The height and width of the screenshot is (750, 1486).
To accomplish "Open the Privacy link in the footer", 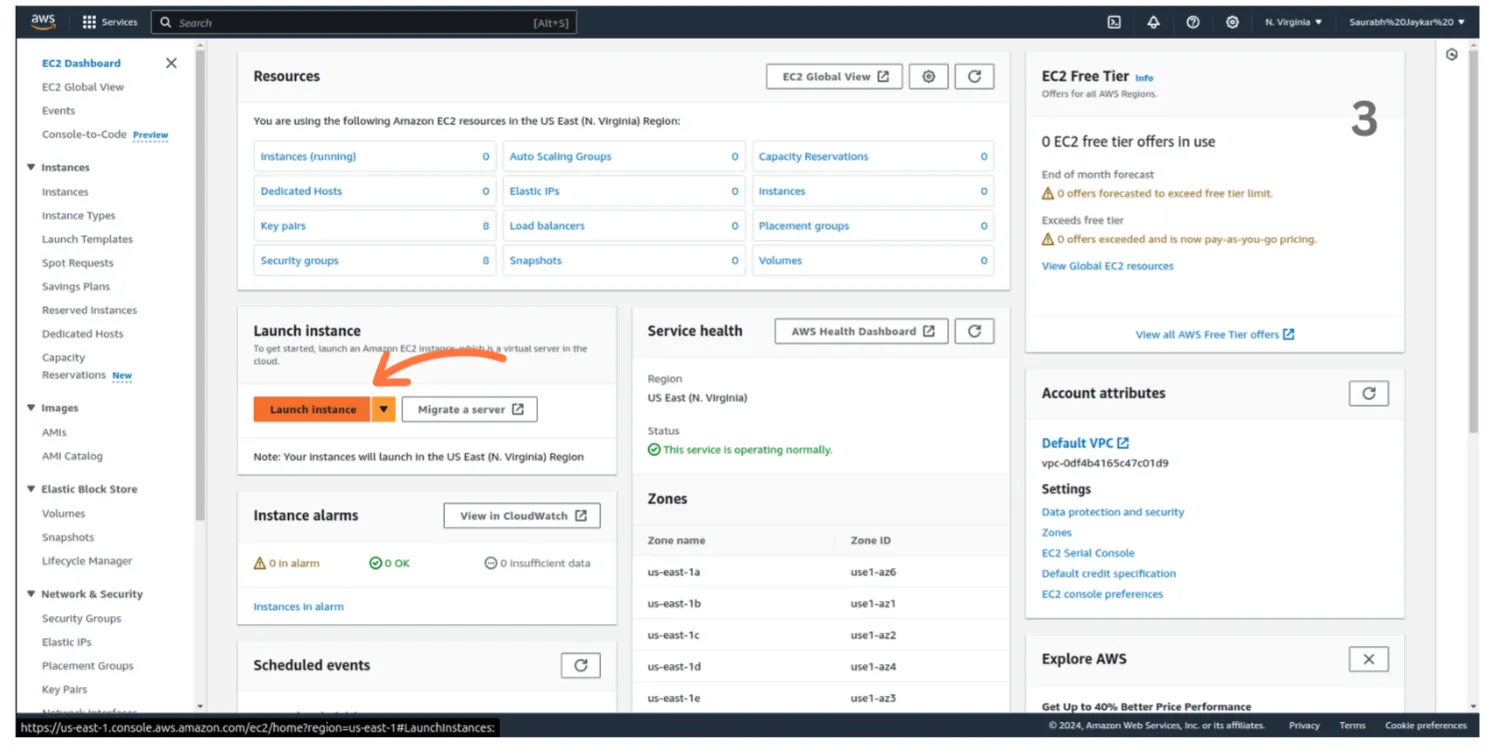I will 1304,726.
